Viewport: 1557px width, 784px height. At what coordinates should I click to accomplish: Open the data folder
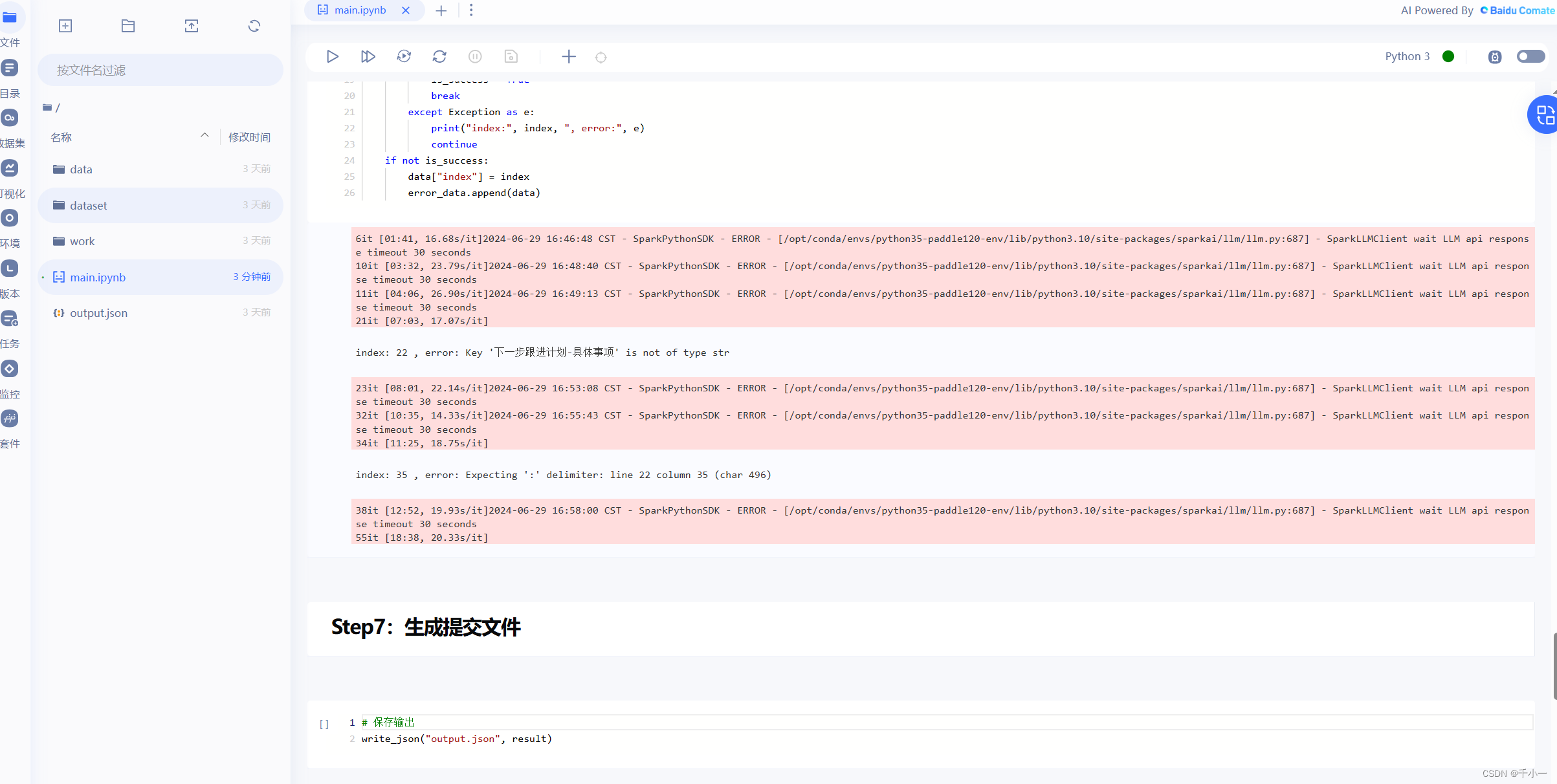(x=160, y=169)
